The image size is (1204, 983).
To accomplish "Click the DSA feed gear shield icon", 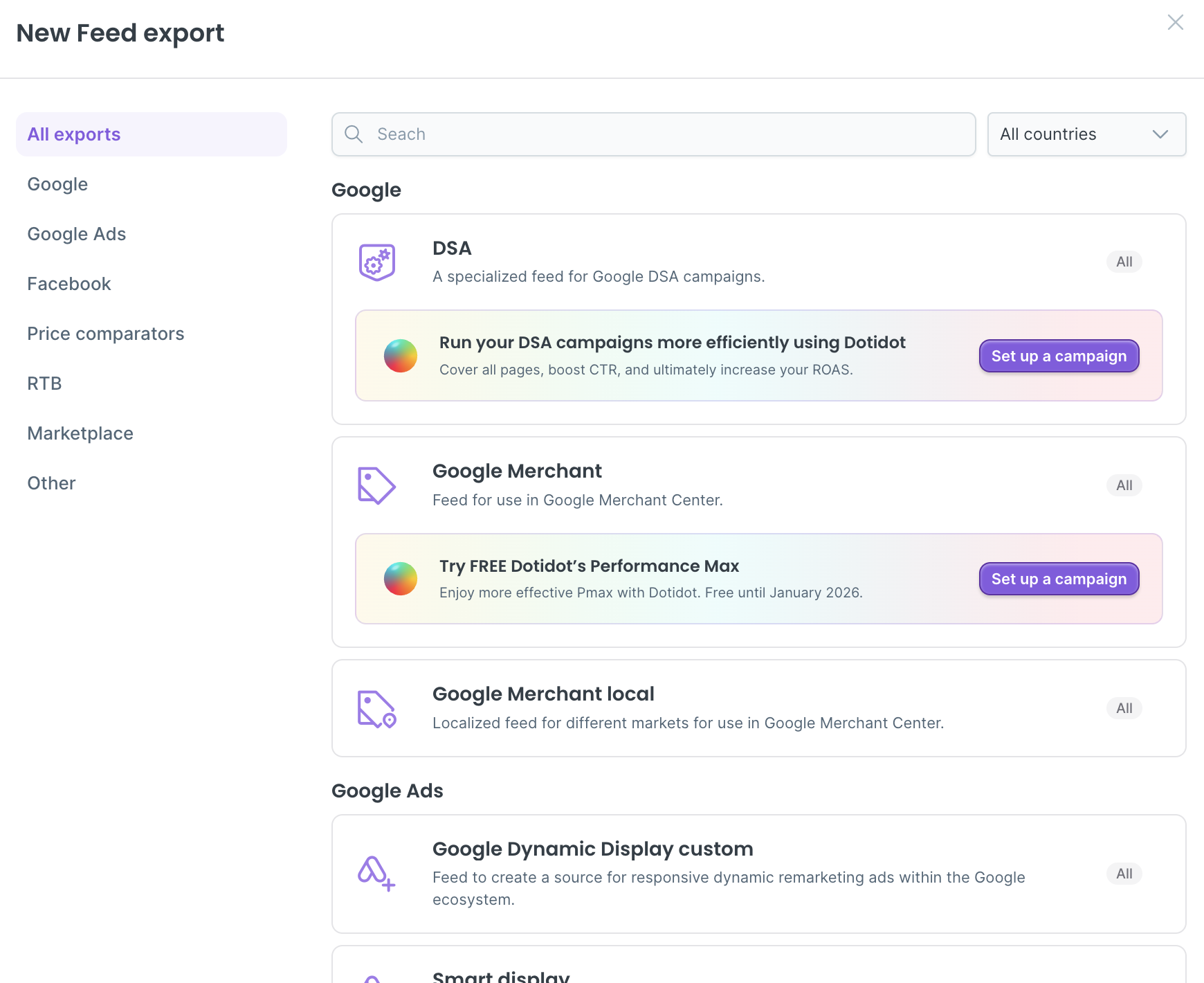I will (376, 262).
